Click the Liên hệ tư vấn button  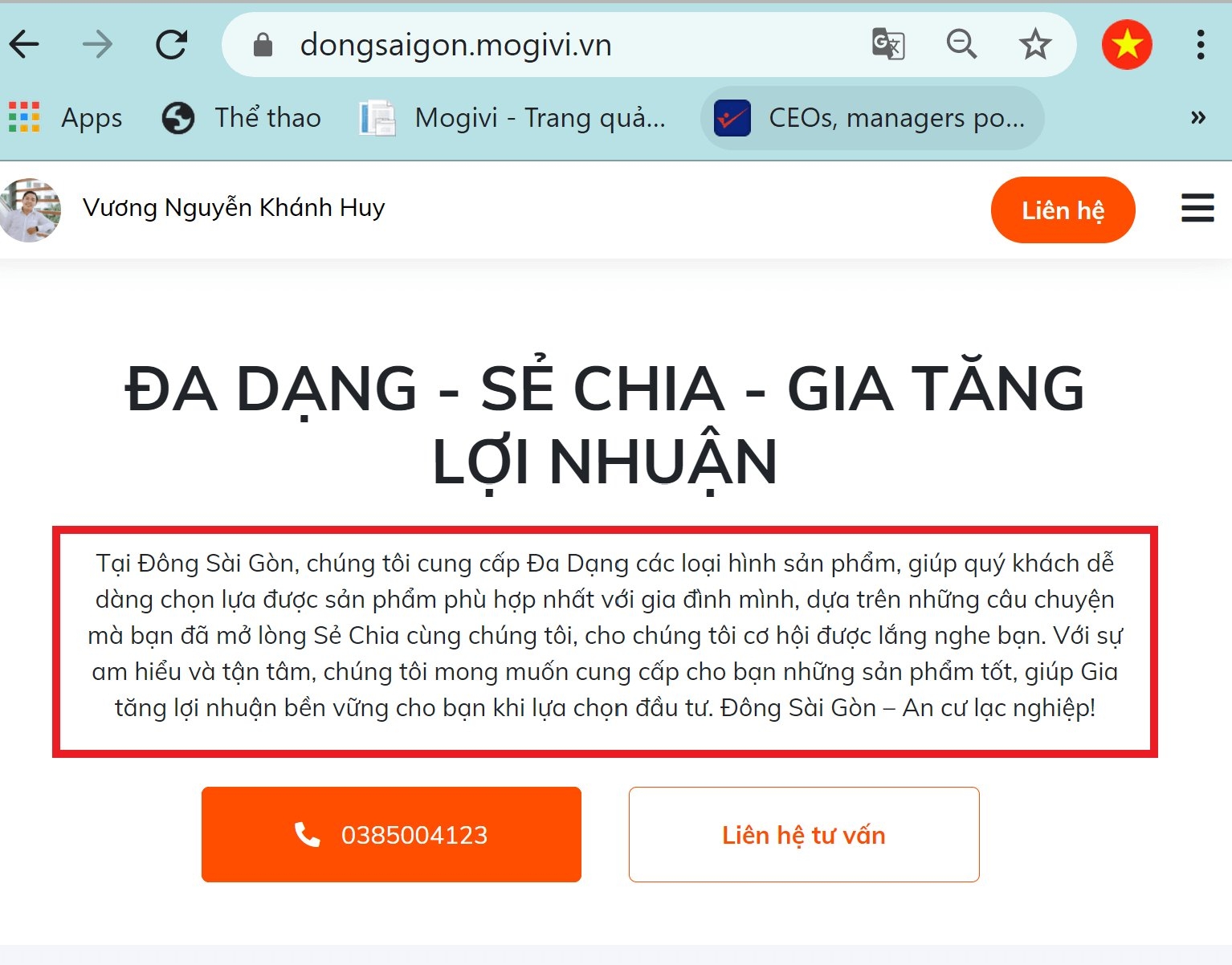pos(804,835)
